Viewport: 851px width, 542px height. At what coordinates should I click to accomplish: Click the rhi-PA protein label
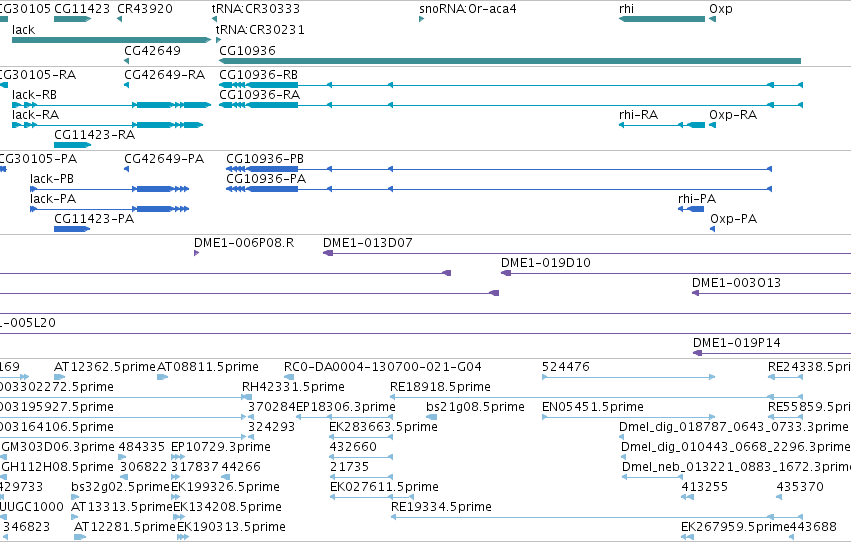coord(697,199)
